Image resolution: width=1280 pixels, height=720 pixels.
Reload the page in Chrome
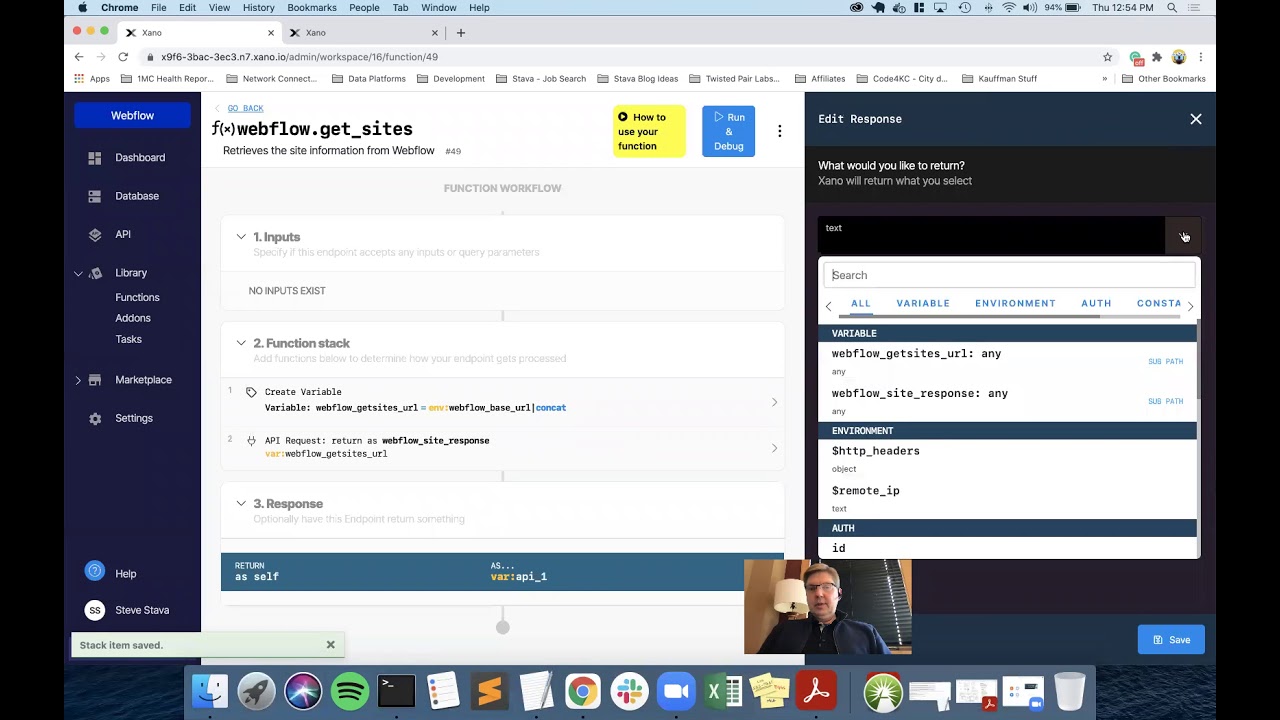(123, 57)
